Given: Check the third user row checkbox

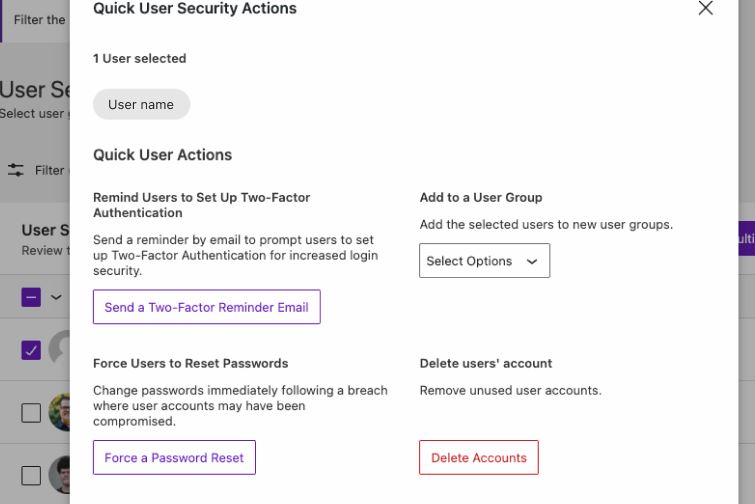Looking at the screenshot, I should (31, 474).
